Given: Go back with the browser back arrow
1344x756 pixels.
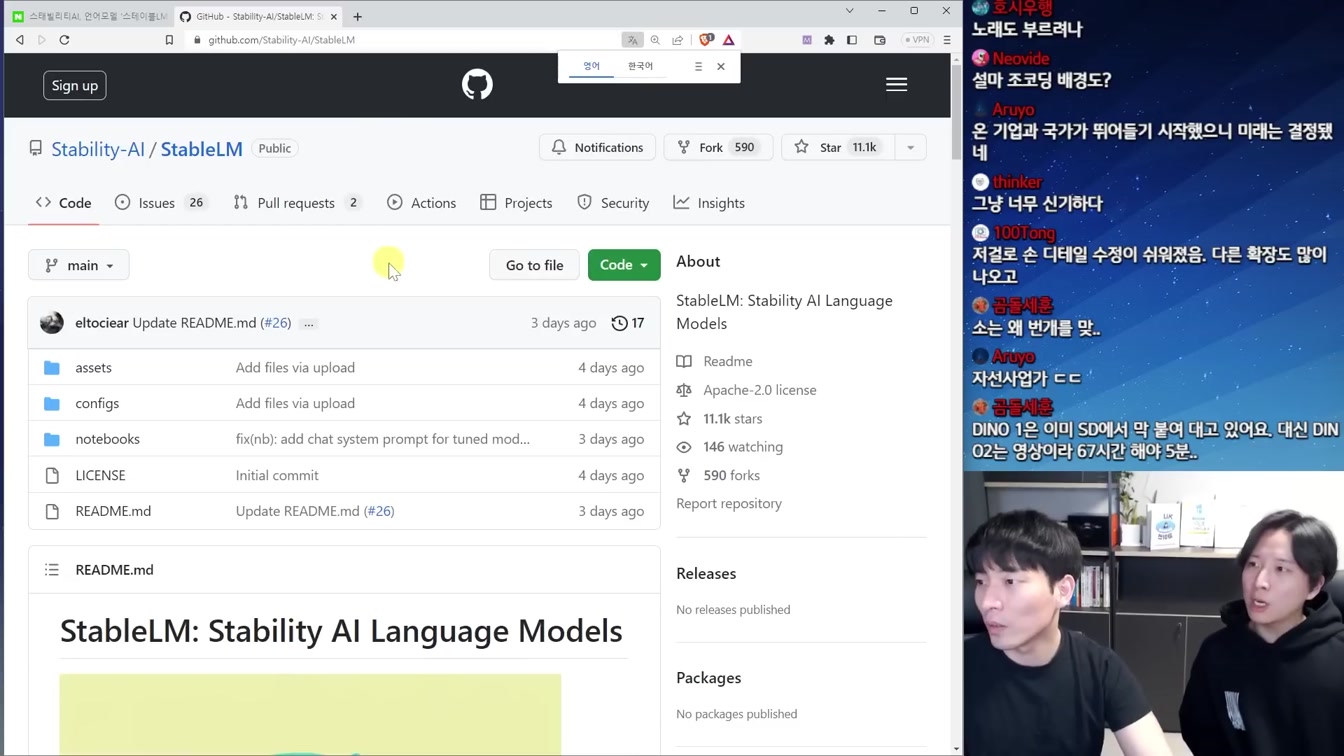Looking at the screenshot, I should (19, 40).
